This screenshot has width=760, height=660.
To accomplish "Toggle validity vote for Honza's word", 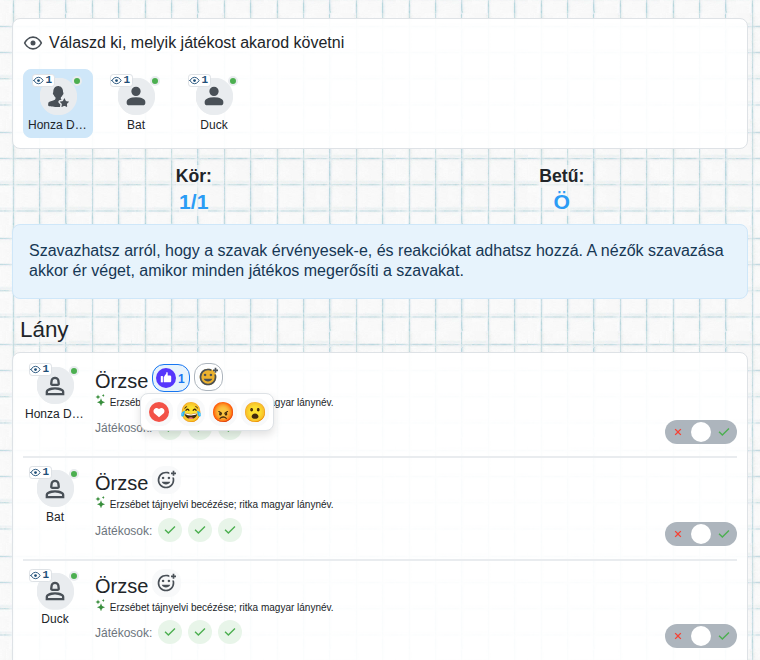I will point(701,432).
